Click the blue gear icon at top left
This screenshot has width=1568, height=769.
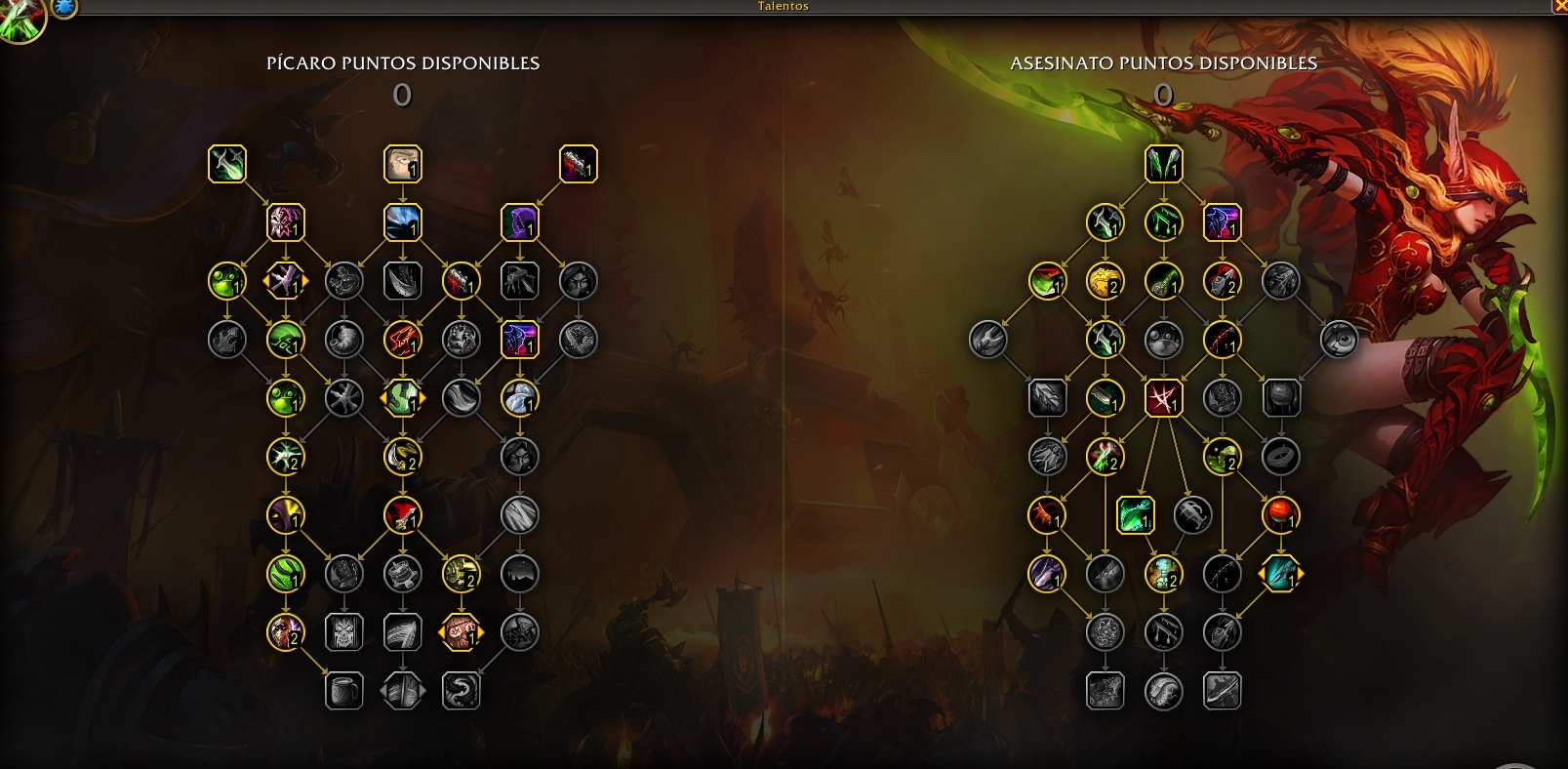(64, 8)
